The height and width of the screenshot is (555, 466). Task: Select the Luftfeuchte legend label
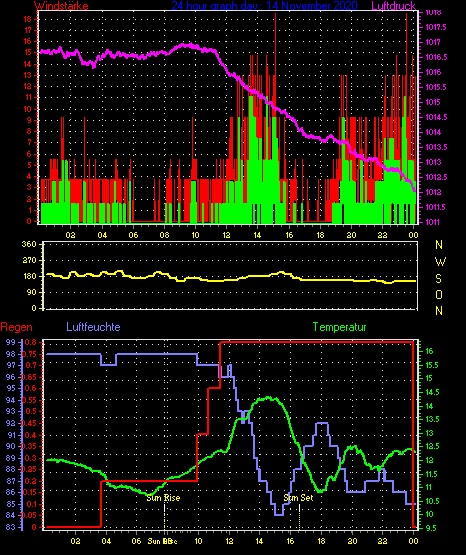click(93, 327)
